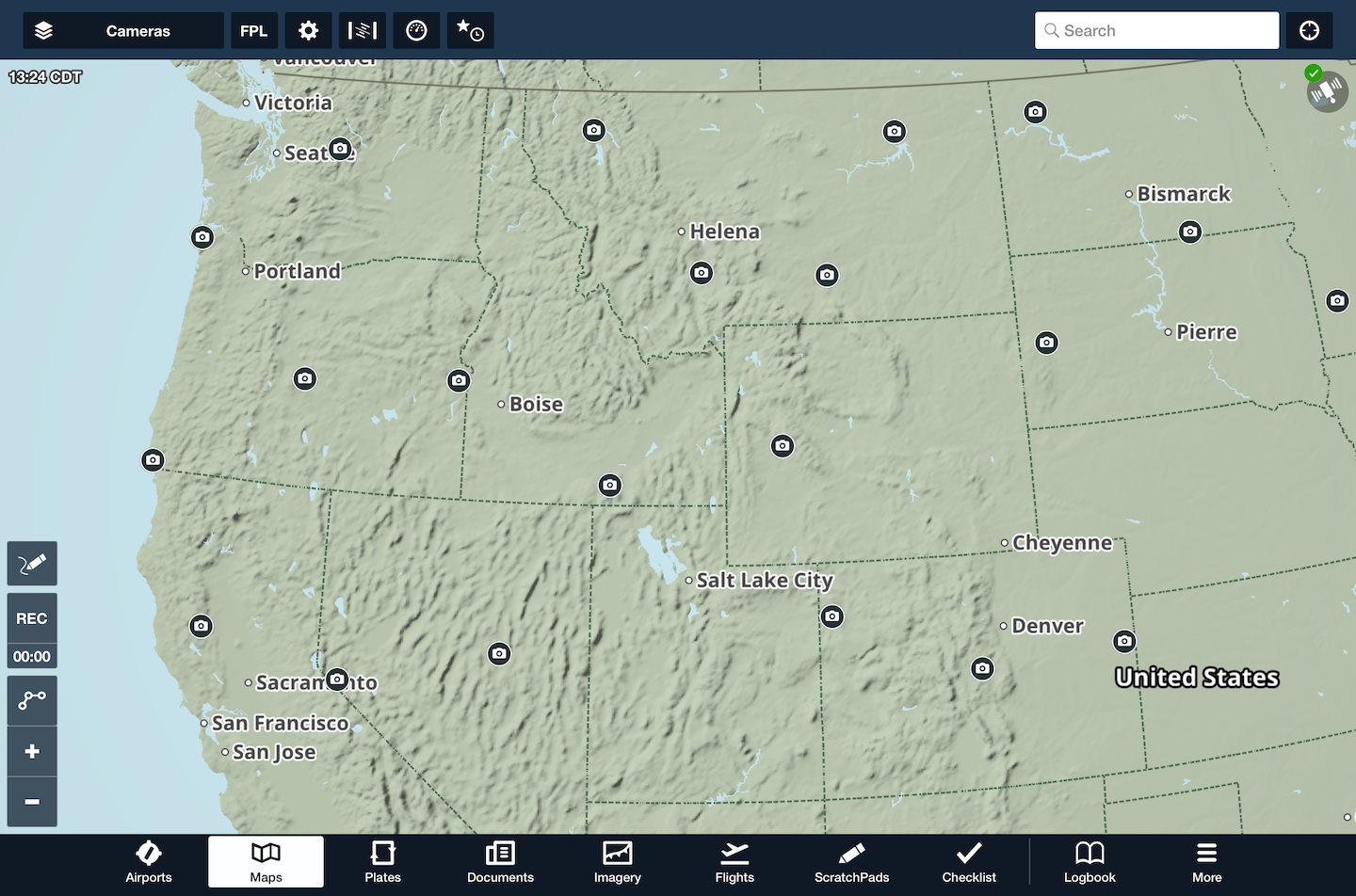Center map on current location
This screenshot has width=1356, height=896.
click(1309, 31)
